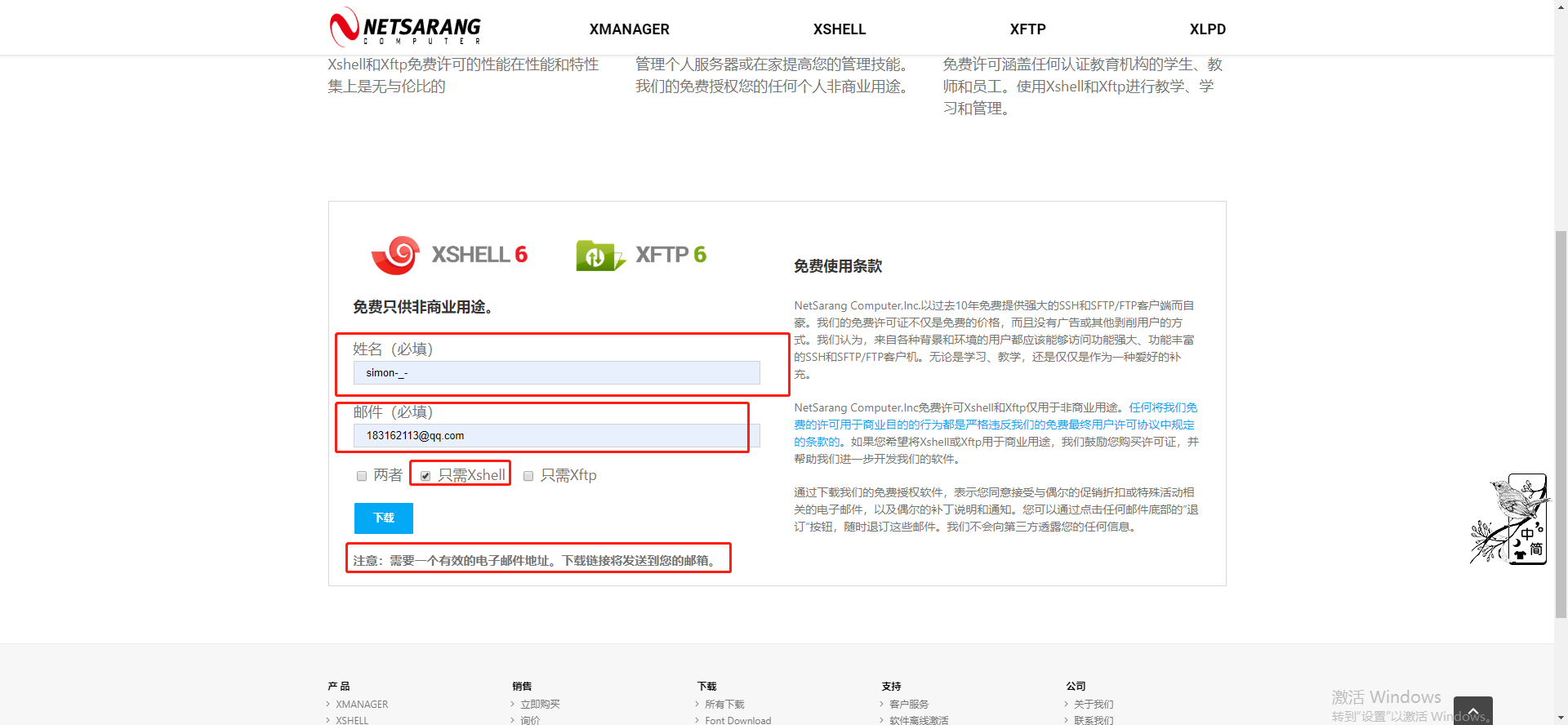Focus the 姓名 name field containing simon-_-
The width and height of the screenshot is (1568, 725).
557,373
